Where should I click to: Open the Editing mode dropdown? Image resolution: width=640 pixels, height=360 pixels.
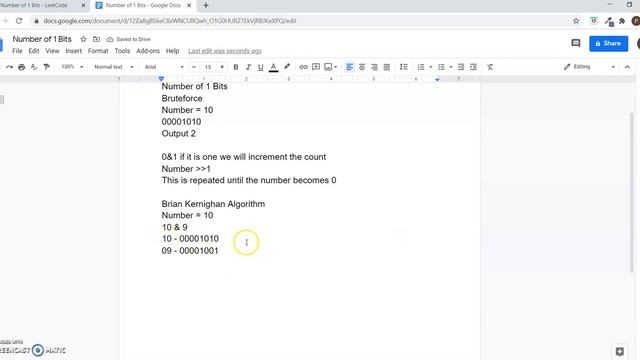tap(589, 67)
